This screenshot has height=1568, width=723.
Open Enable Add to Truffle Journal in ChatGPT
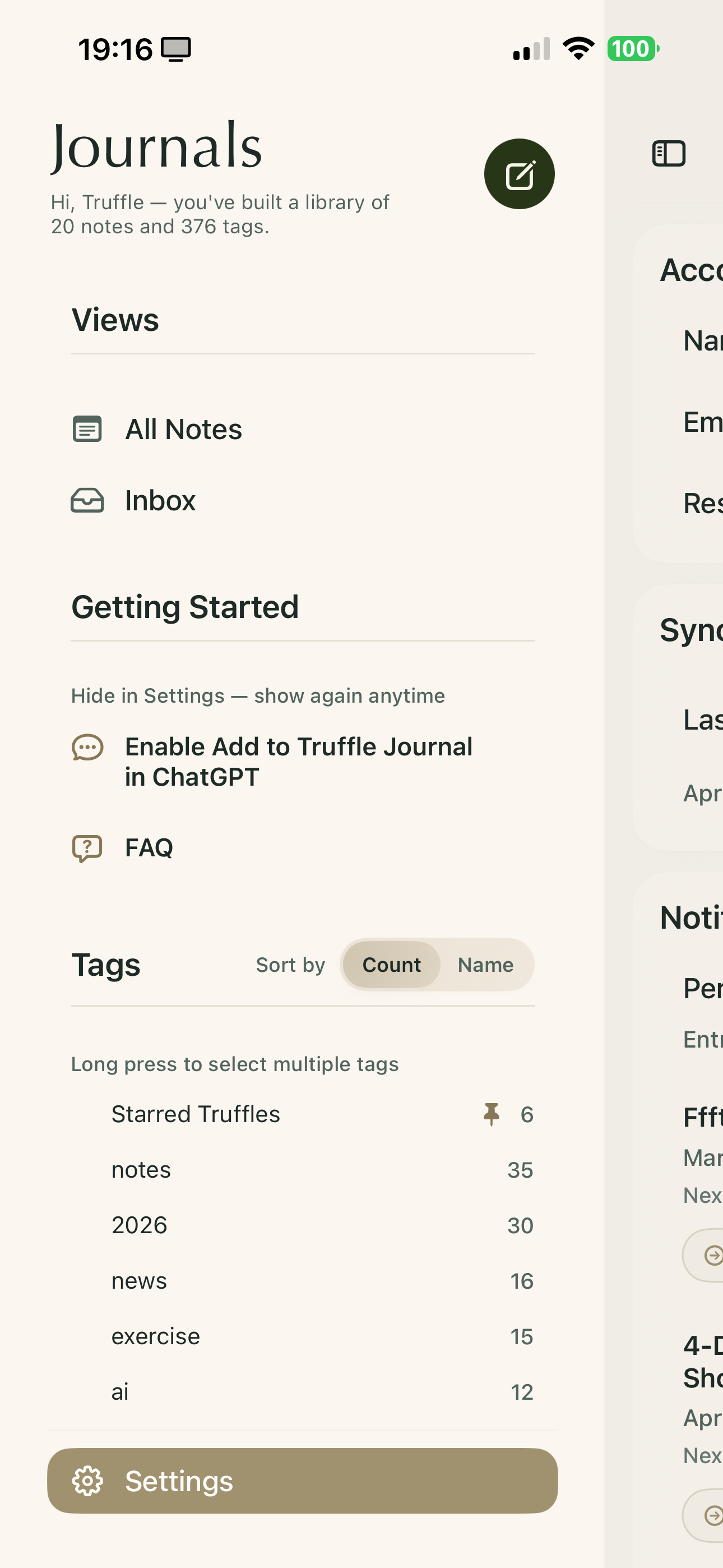[303, 762]
